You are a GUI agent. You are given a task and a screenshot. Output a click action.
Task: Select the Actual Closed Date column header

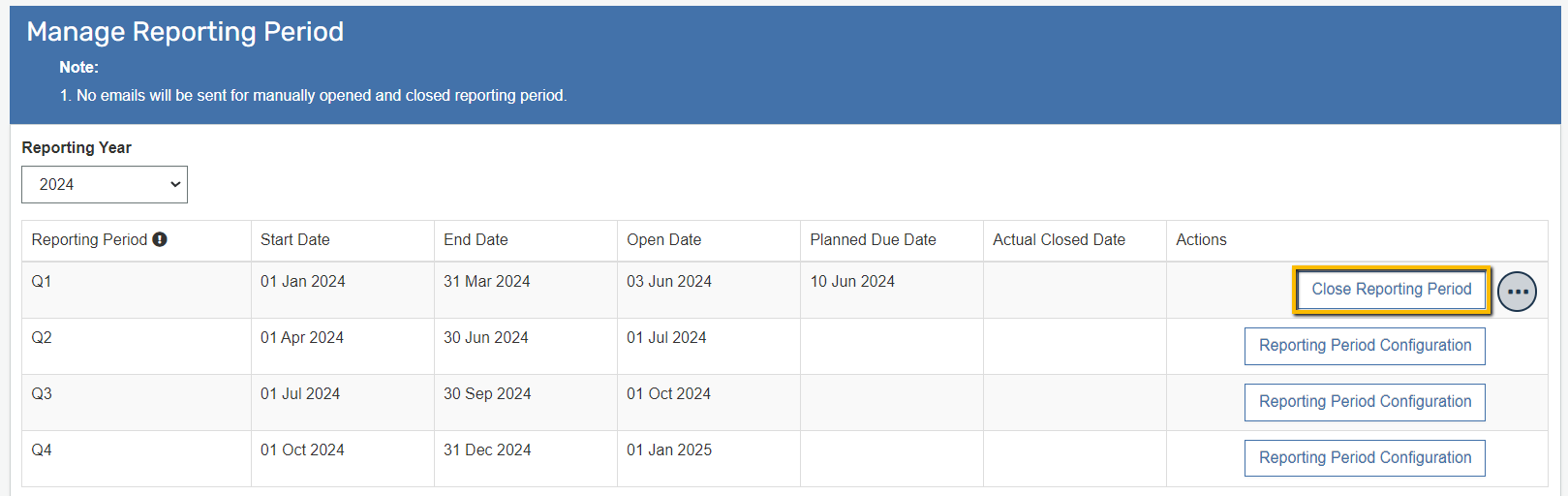point(1059,240)
